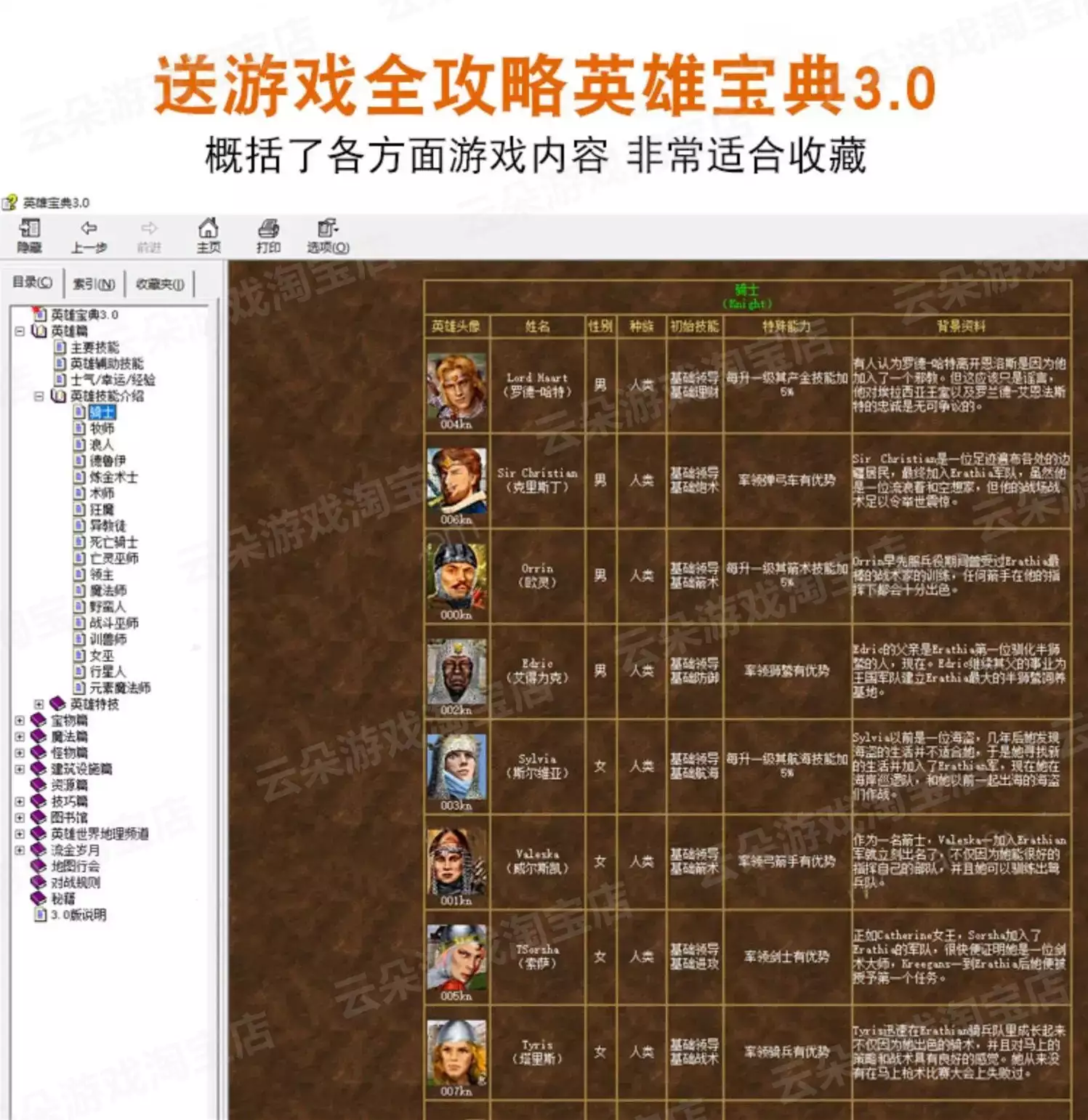Expand the 英雄特技 tree node

coord(39,704)
